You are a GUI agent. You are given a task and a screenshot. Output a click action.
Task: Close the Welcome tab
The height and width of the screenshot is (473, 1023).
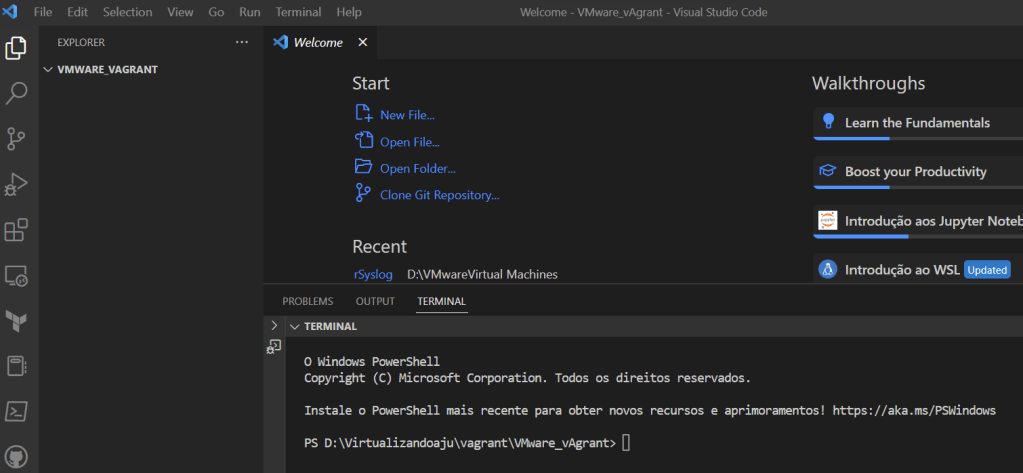coord(363,42)
